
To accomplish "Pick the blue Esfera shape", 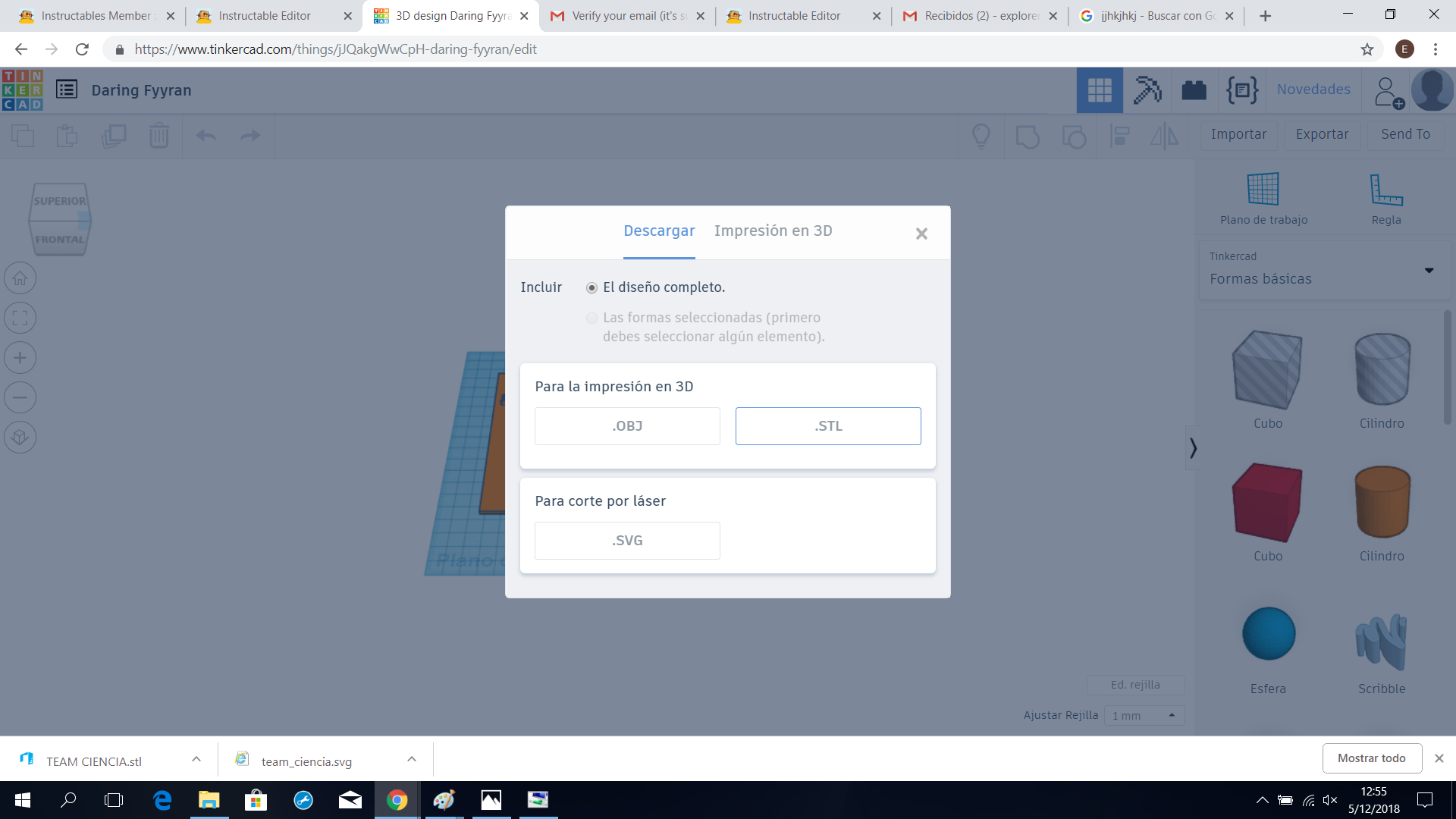I will [1268, 634].
